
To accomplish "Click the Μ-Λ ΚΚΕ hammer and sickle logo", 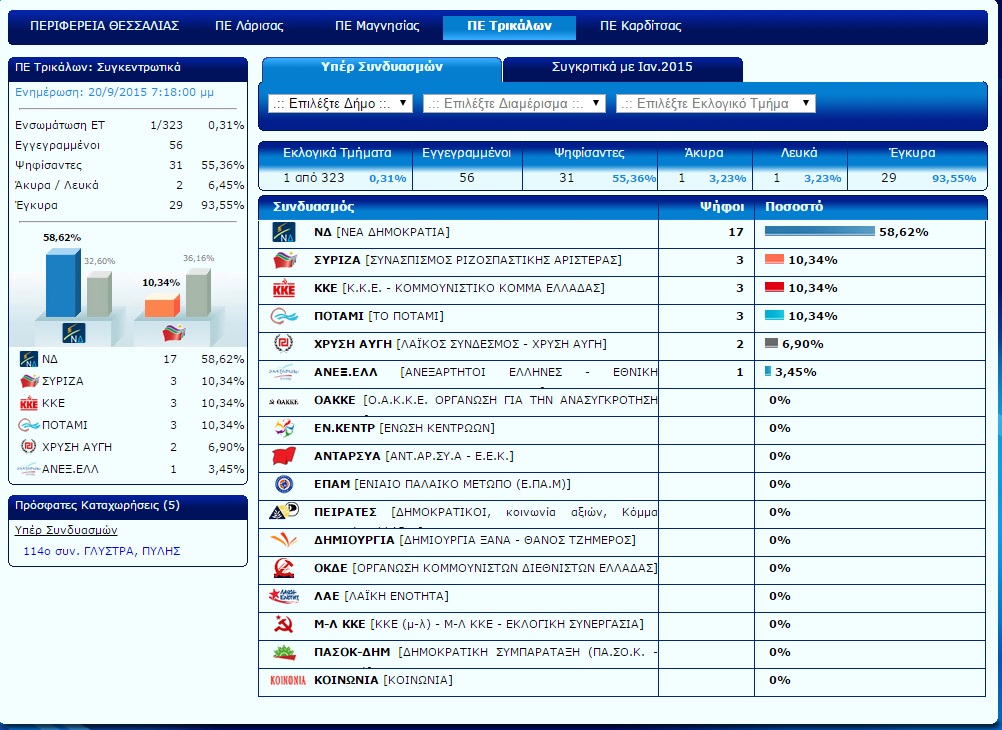I will tap(284, 624).
